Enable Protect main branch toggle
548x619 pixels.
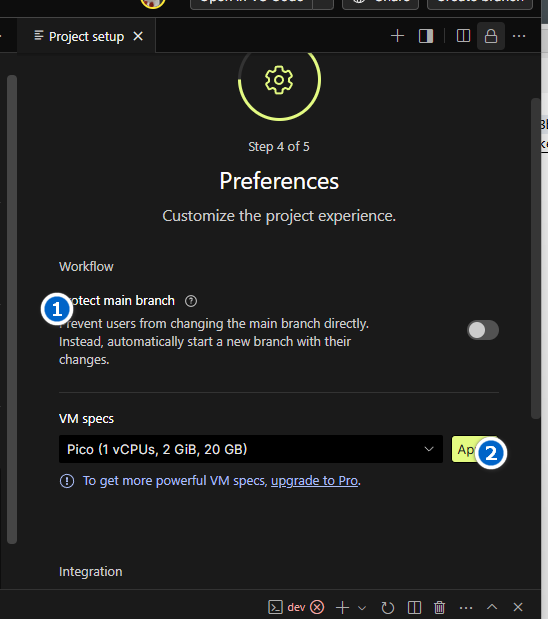tap(483, 330)
